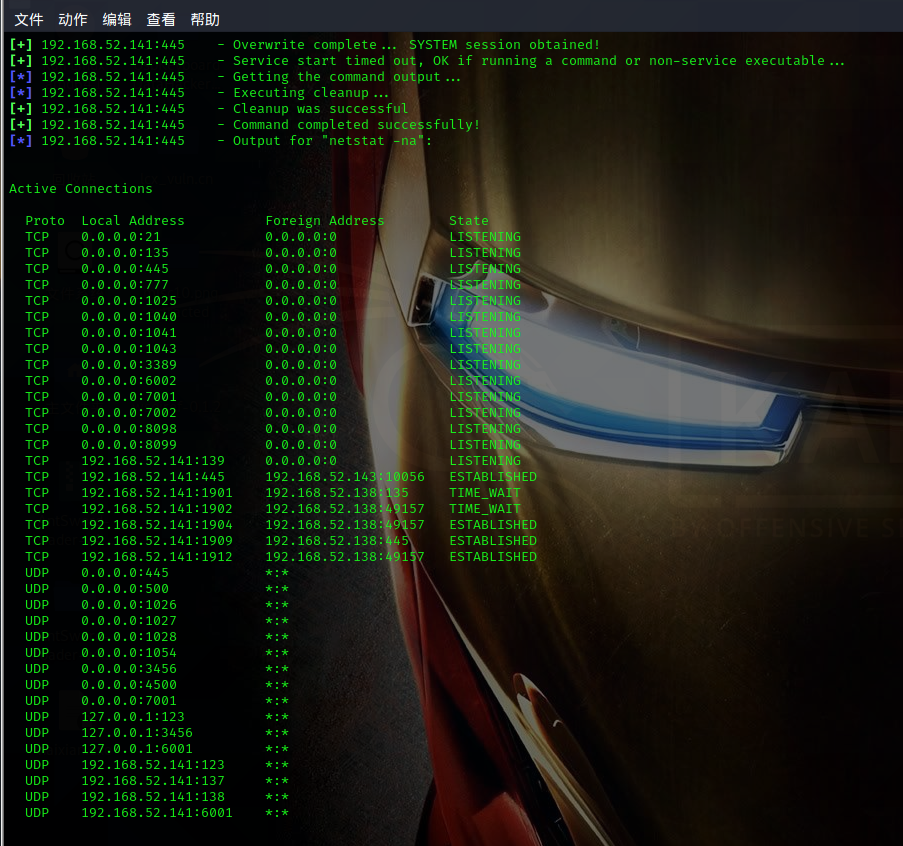Image resolution: width=903 pixels, height=846 pixels.
Task: Click local address 0.0.0.0:7002
Action: (129, 413)
